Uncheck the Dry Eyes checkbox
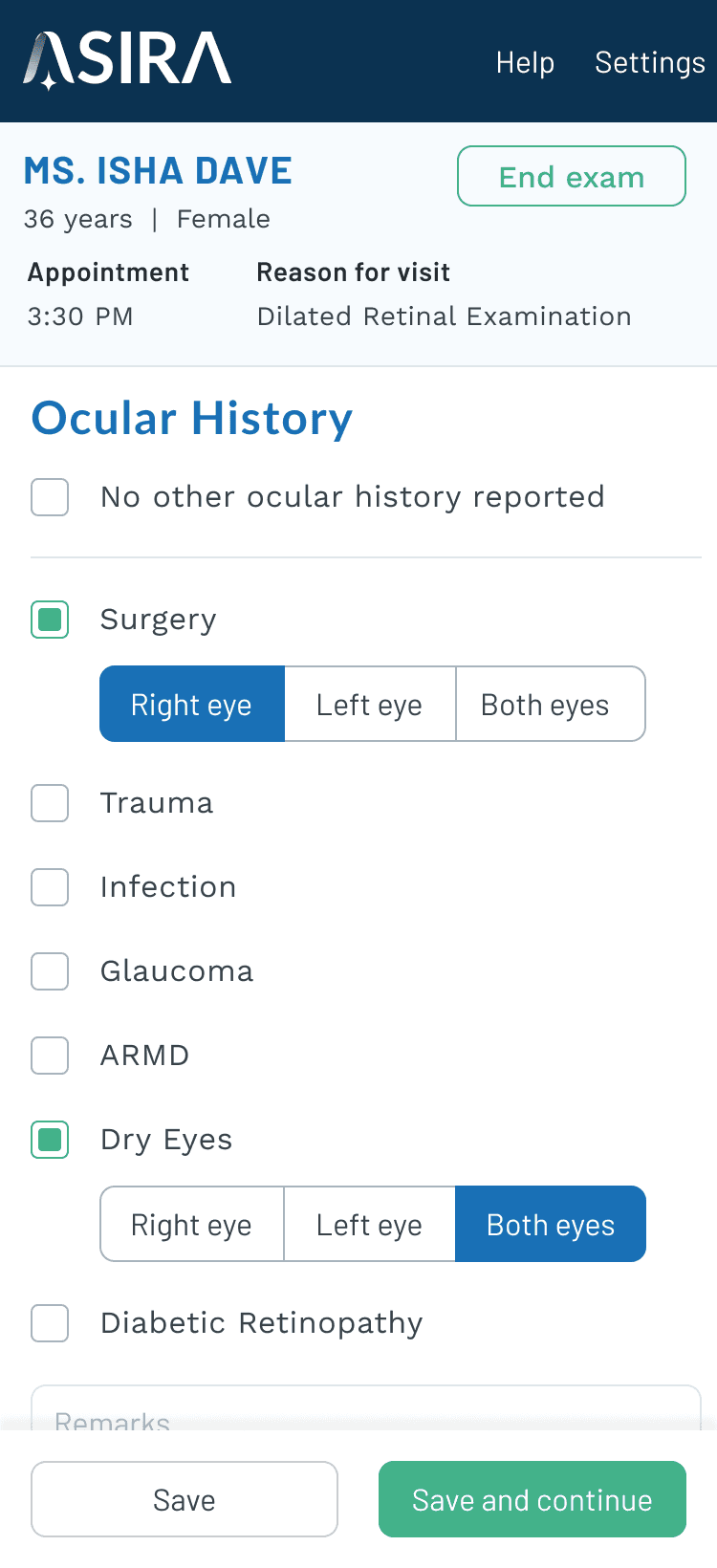The width and height of the screenshot is (717, 1568). pyautogui.click(x=50, y=1140)
